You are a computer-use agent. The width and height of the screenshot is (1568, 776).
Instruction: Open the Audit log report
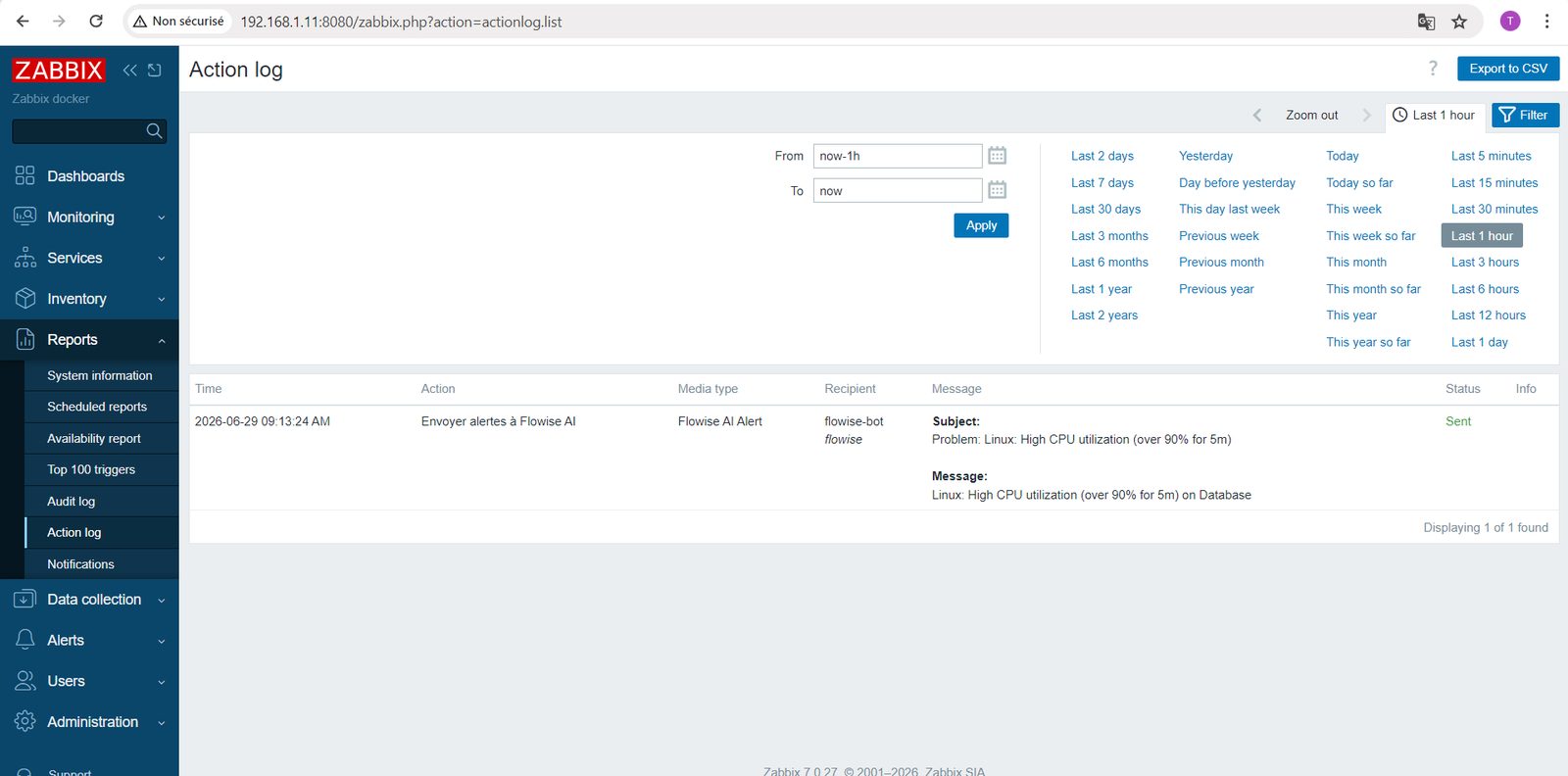point(72,501)
